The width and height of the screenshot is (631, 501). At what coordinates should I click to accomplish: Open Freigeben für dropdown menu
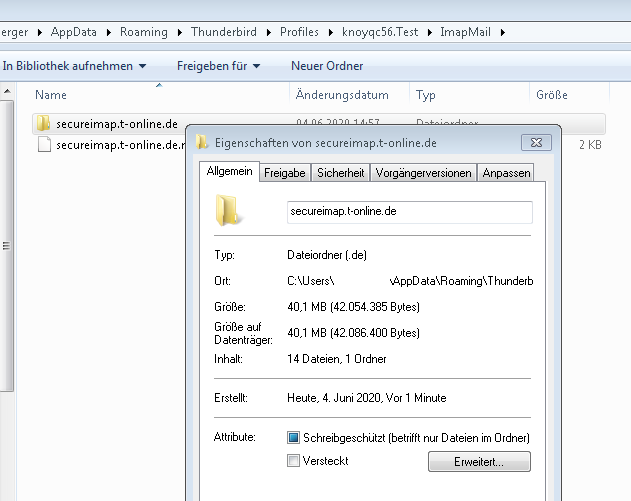coord(219,66)
